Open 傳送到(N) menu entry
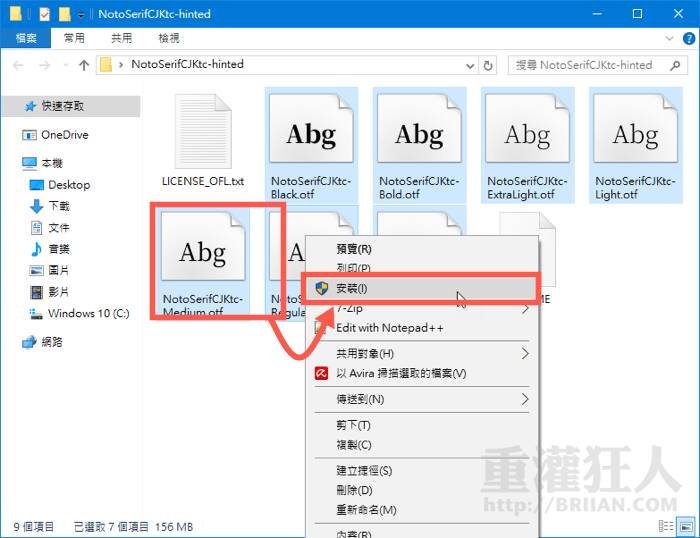700x538 pixels. click(x=422, y=399)
